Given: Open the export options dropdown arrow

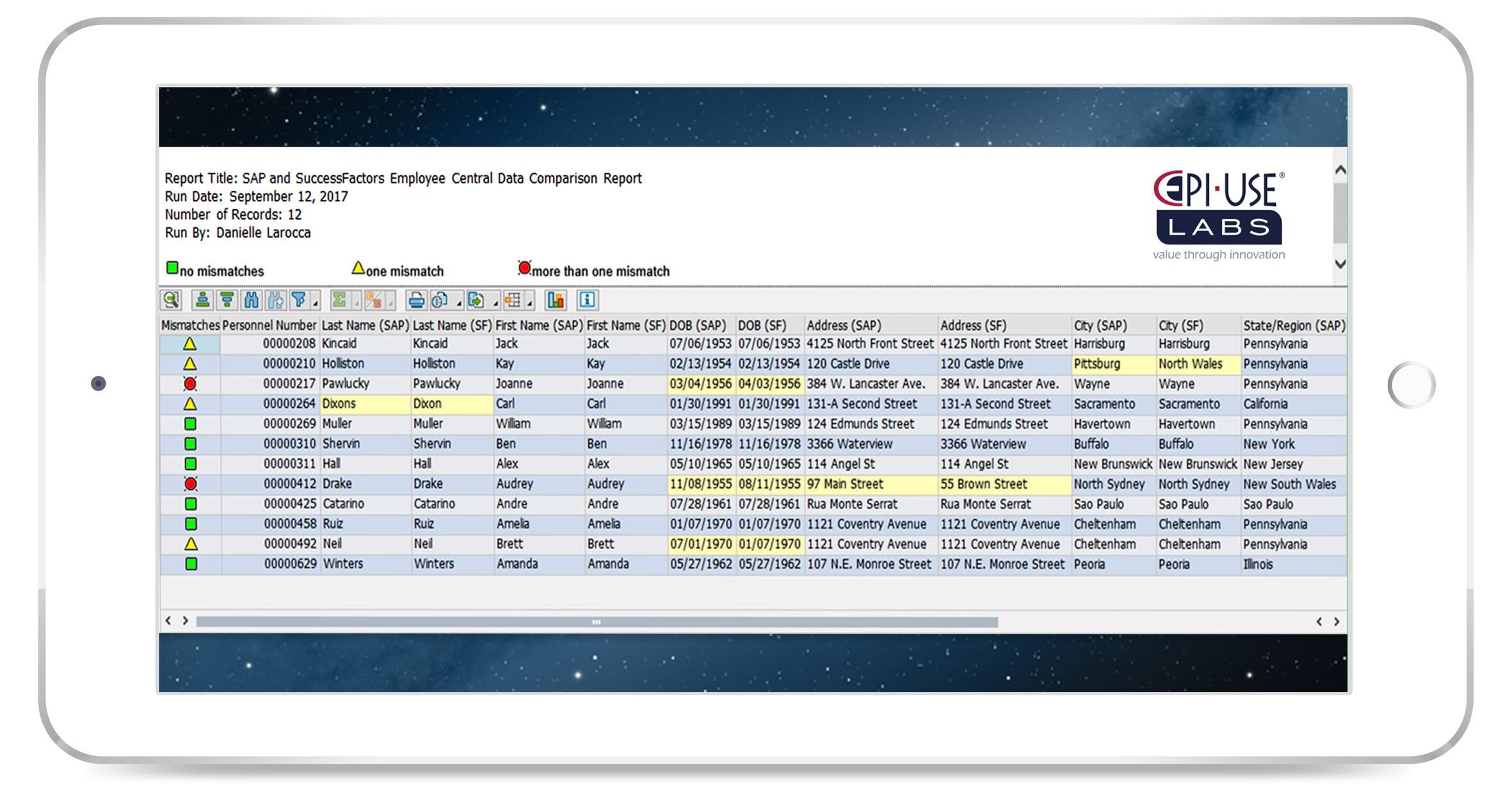Looking at the screenshot, I should point(497,302).
